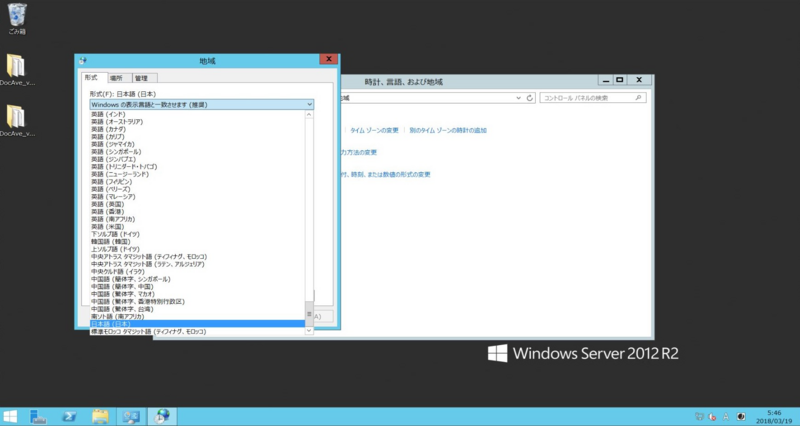This screenshot has height=426, width=800.
Task: Switch to the 形式 tab
Action: click(x=94, y=78)
